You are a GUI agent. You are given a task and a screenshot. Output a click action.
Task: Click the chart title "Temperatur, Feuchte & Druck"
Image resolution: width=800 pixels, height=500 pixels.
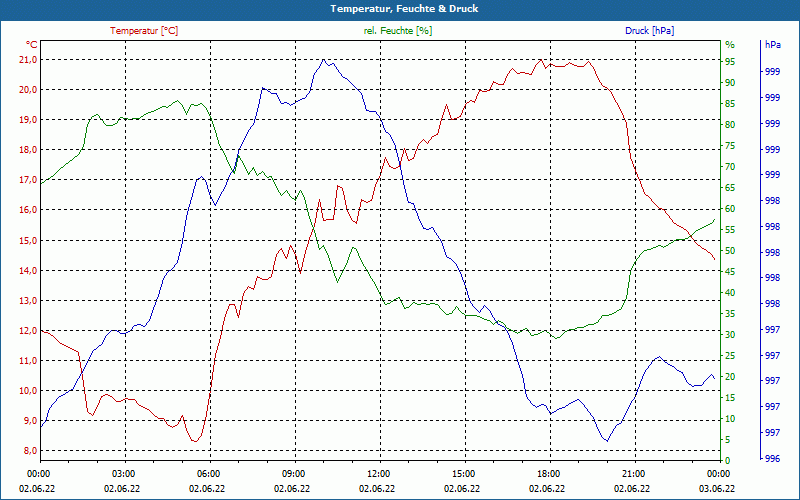404,9
